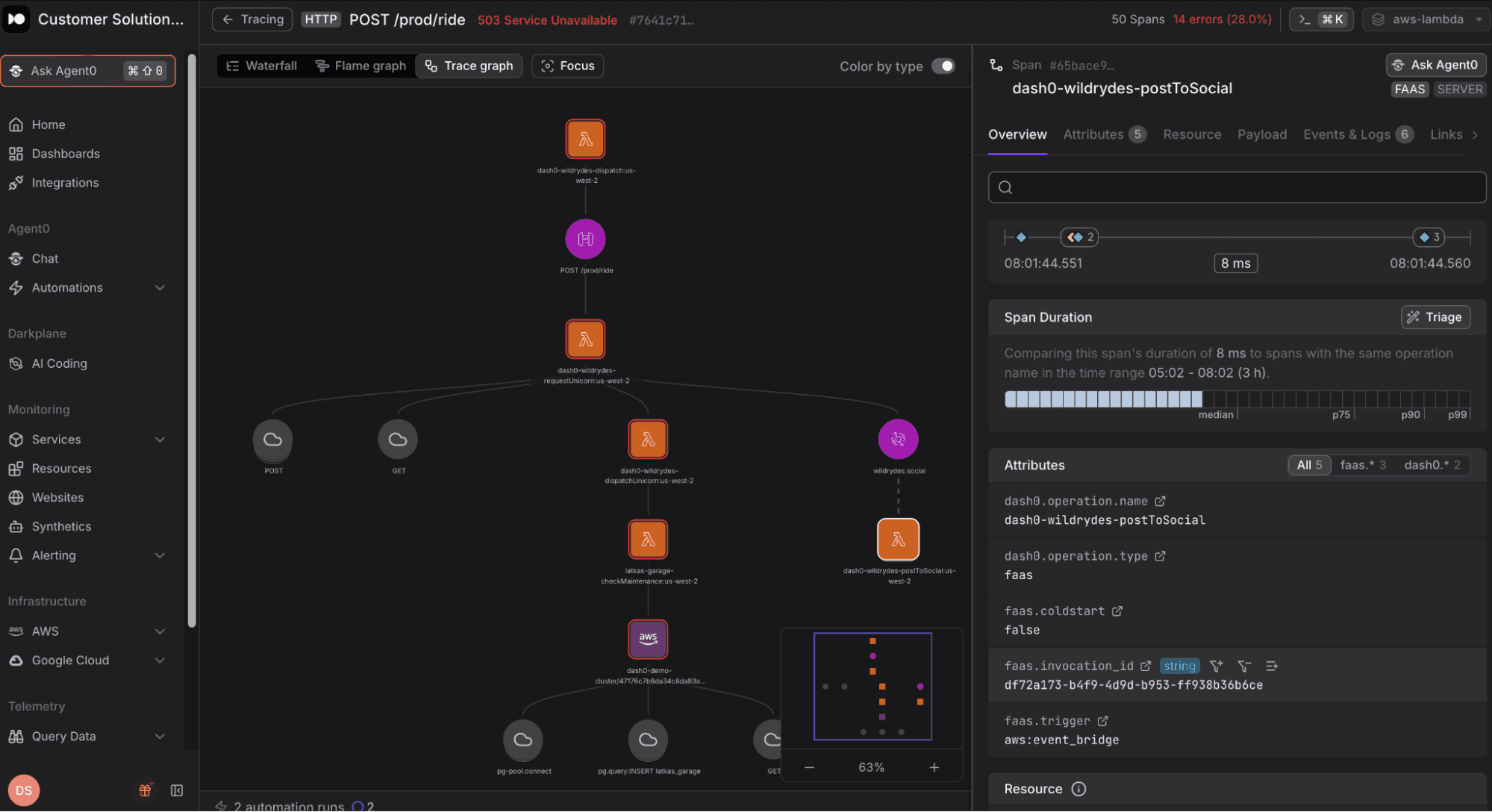
Task: Click Ask Agent0 in span panel
Action: point(1435,65)
